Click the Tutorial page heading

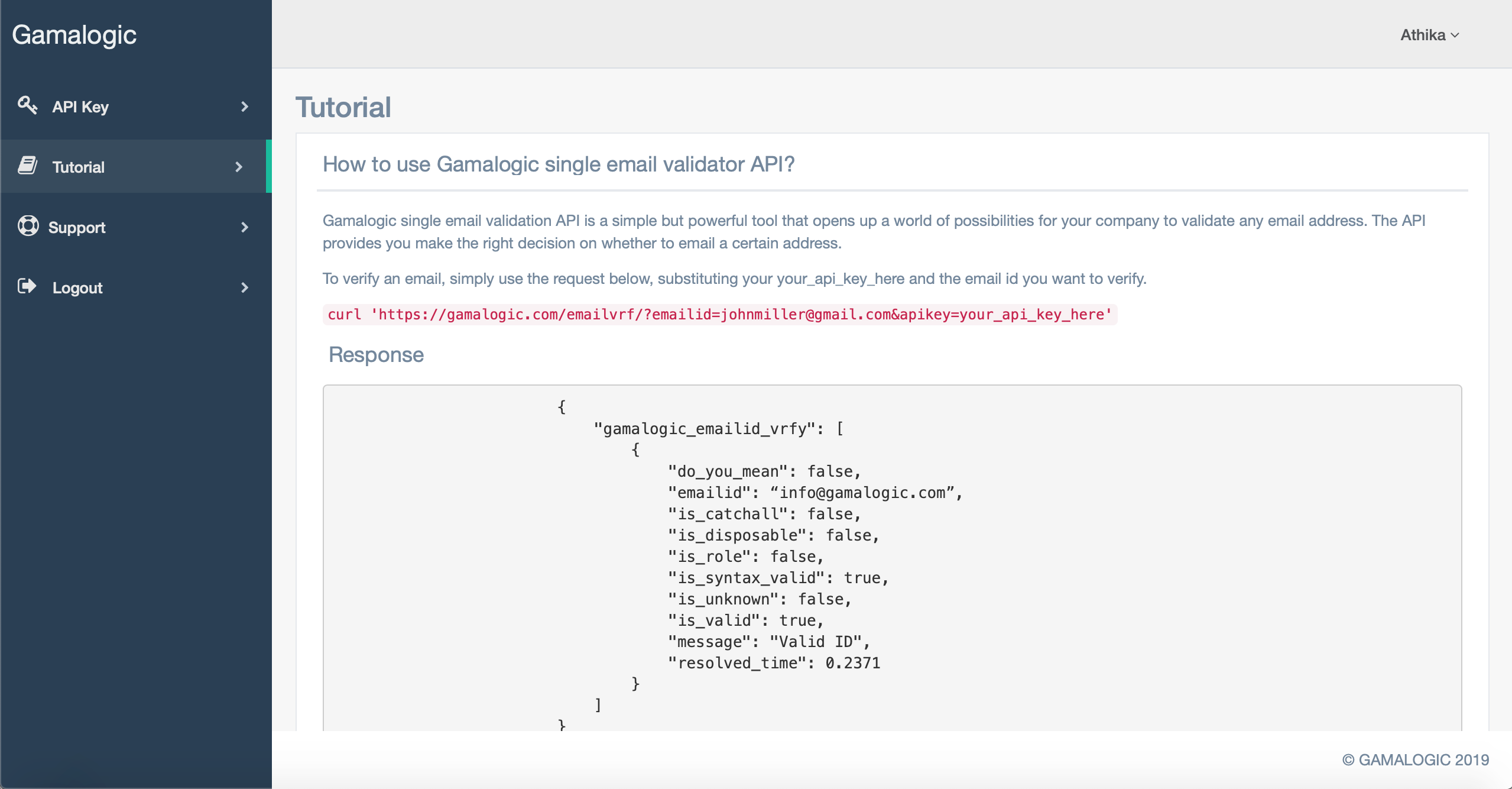(x=343, y=108)
